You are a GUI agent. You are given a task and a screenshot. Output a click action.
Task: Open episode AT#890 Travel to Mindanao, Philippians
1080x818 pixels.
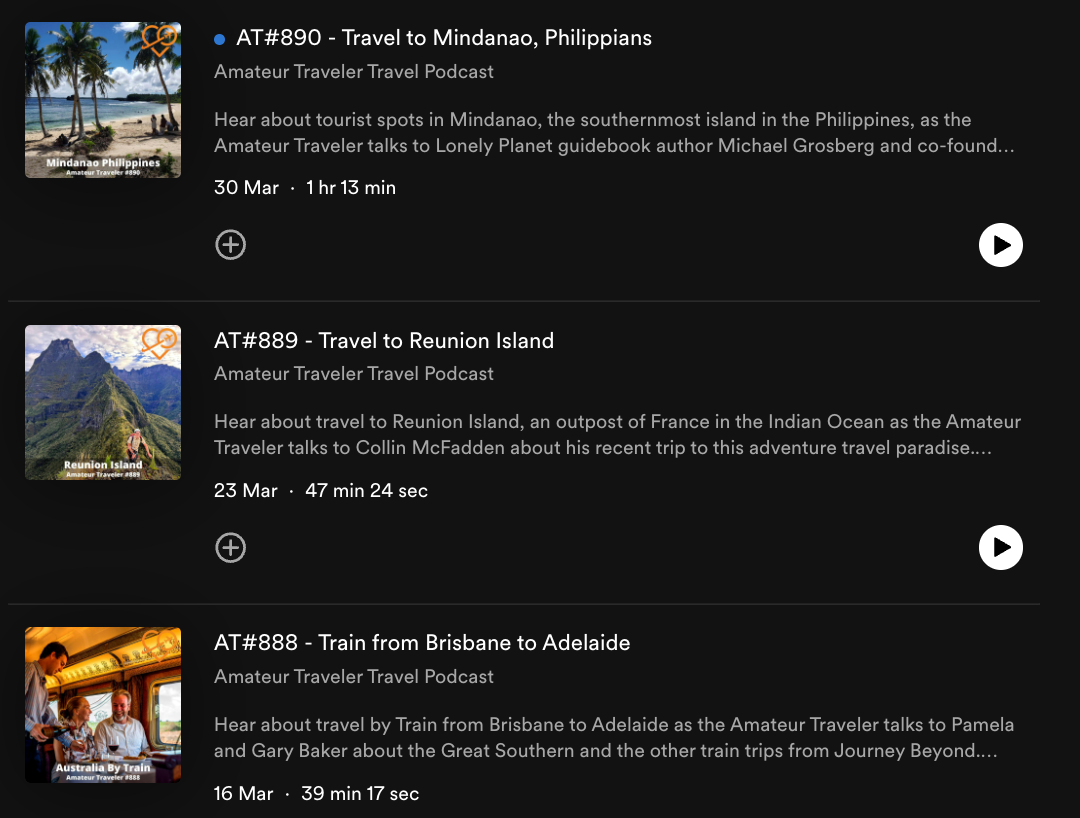coord(443,38)
